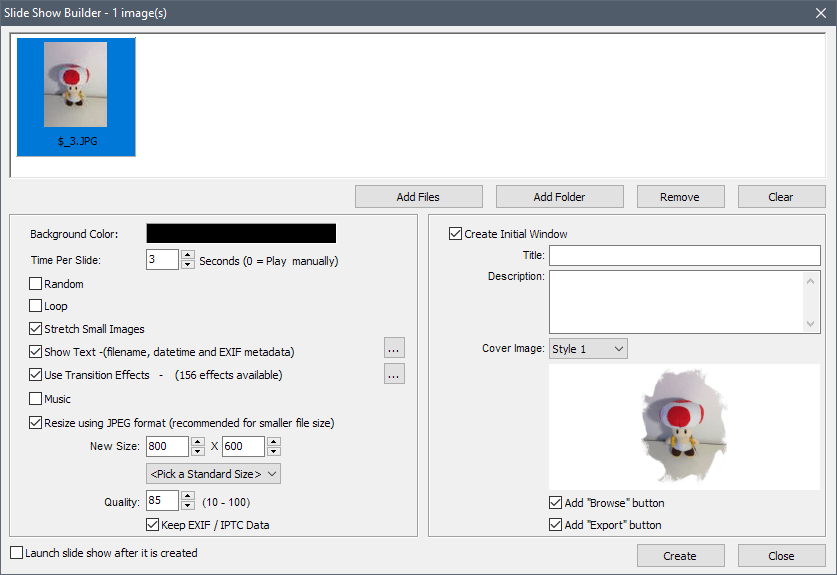Remove the selected image
The height and width of the screenshot is (575, 837).
(680, 197)
